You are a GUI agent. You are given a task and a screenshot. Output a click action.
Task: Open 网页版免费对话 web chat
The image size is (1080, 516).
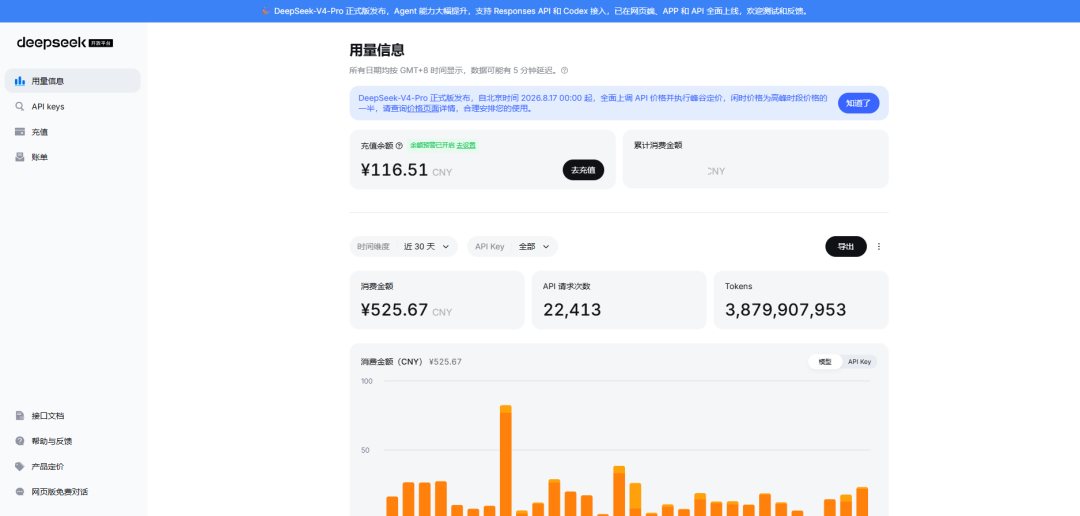[72, 492]
